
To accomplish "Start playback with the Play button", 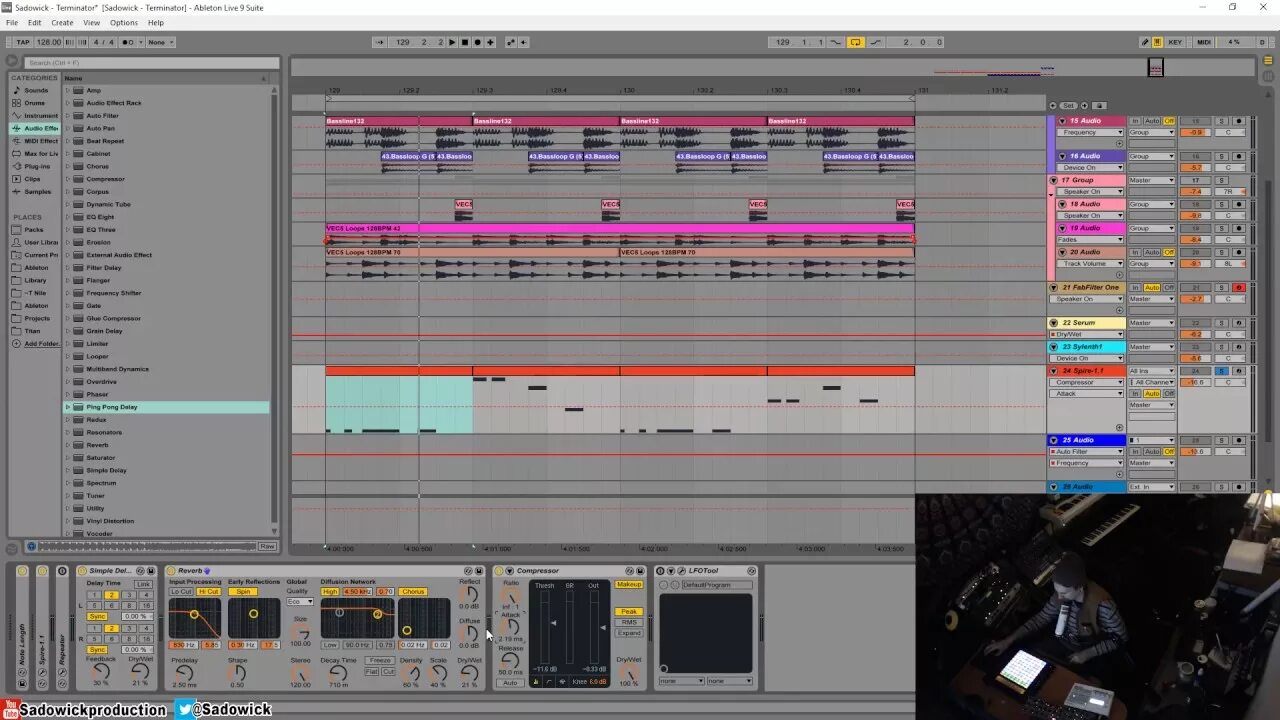I will [x=452, y=42].
